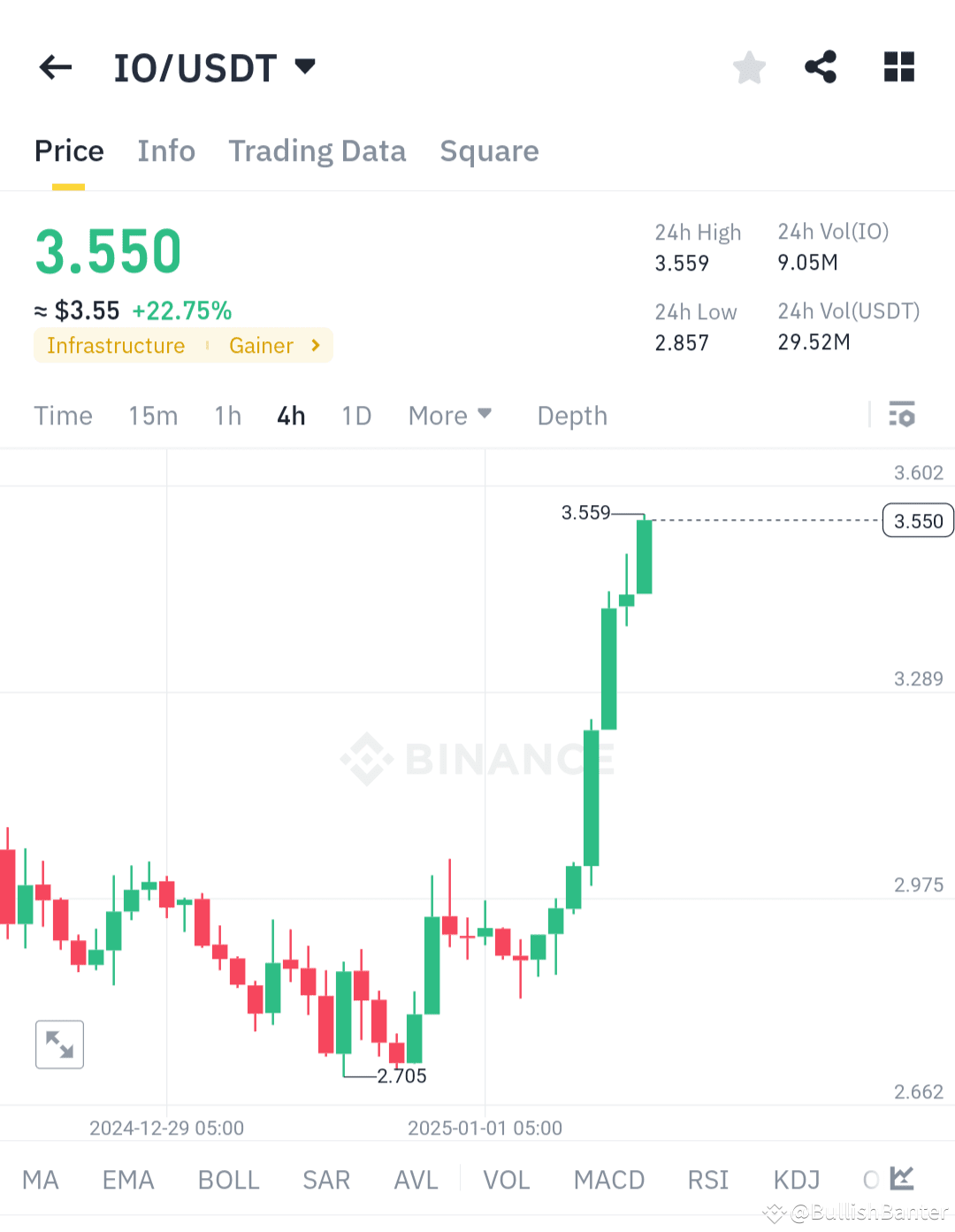Select the 1D timeframe

click(x=355, y=415)
